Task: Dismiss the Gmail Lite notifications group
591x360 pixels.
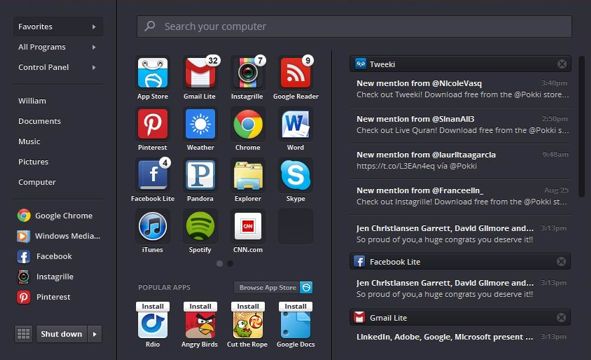Action: coord(561,317)
